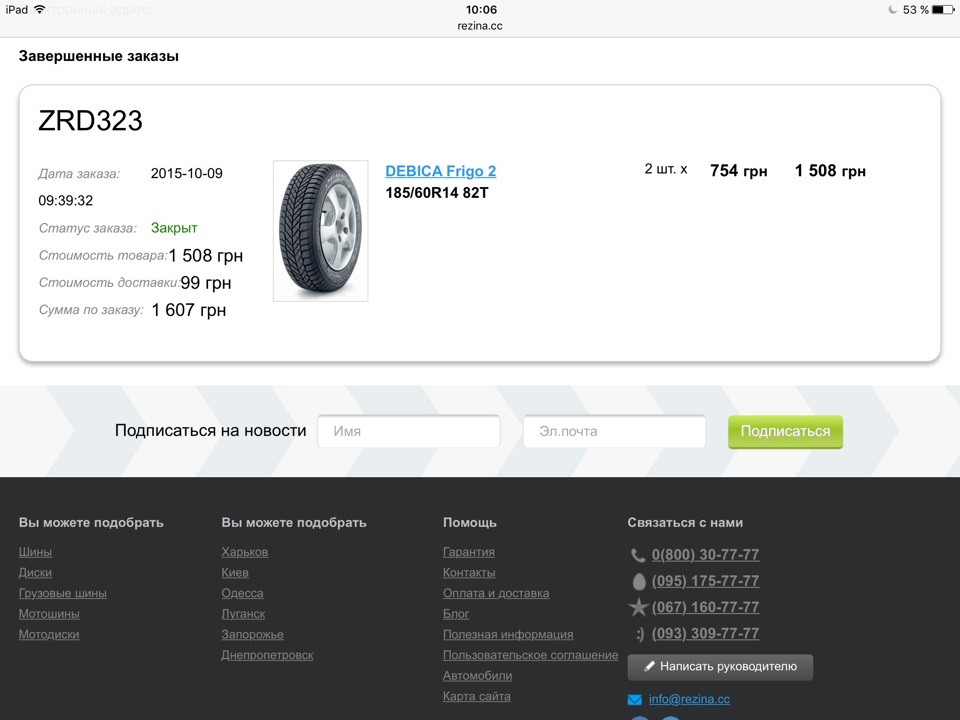Open the Контакты help link
The image size is (960, 720).
469,572
